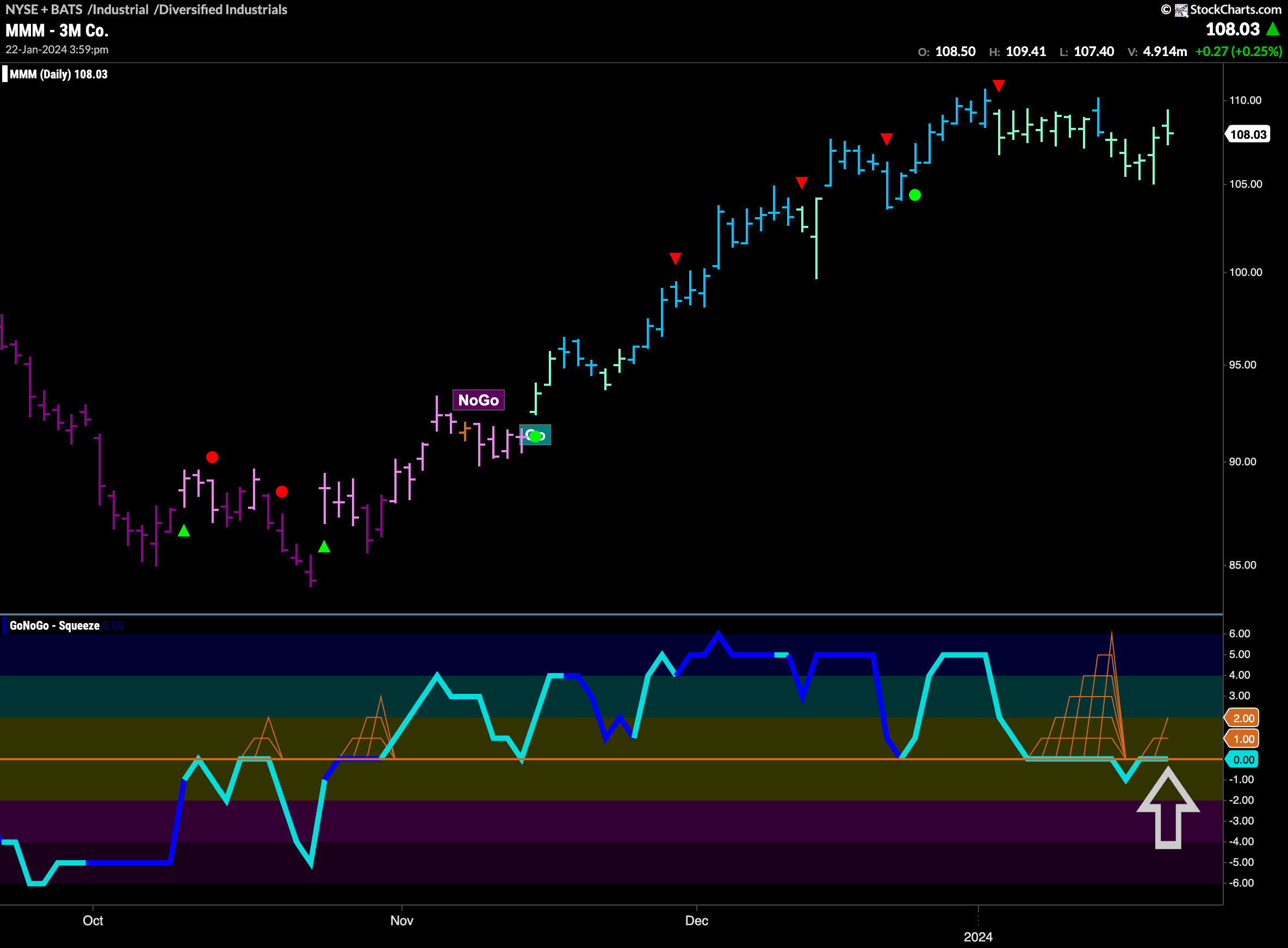Click the 110.00 price axis label
This screenshot has height=948, width=1288.
[1245, 101]
